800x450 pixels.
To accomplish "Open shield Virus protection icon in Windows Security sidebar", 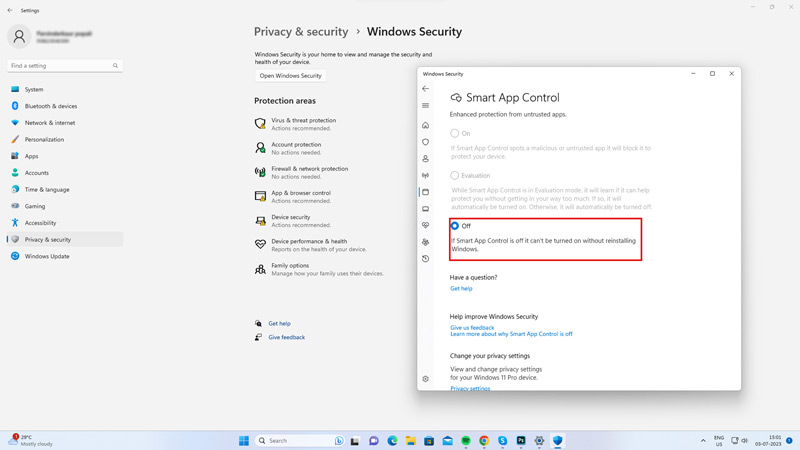I will (x=426, y=142).
